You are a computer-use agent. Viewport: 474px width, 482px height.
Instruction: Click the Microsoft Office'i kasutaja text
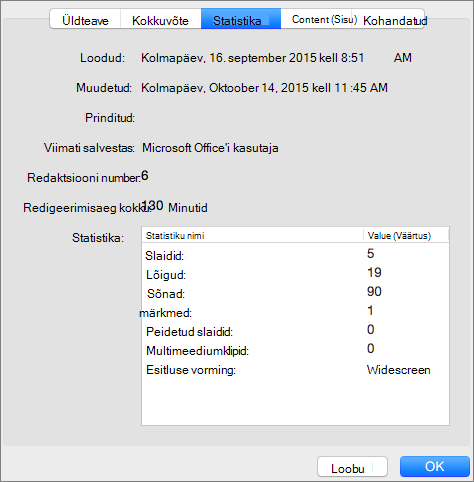click(210, 148)
